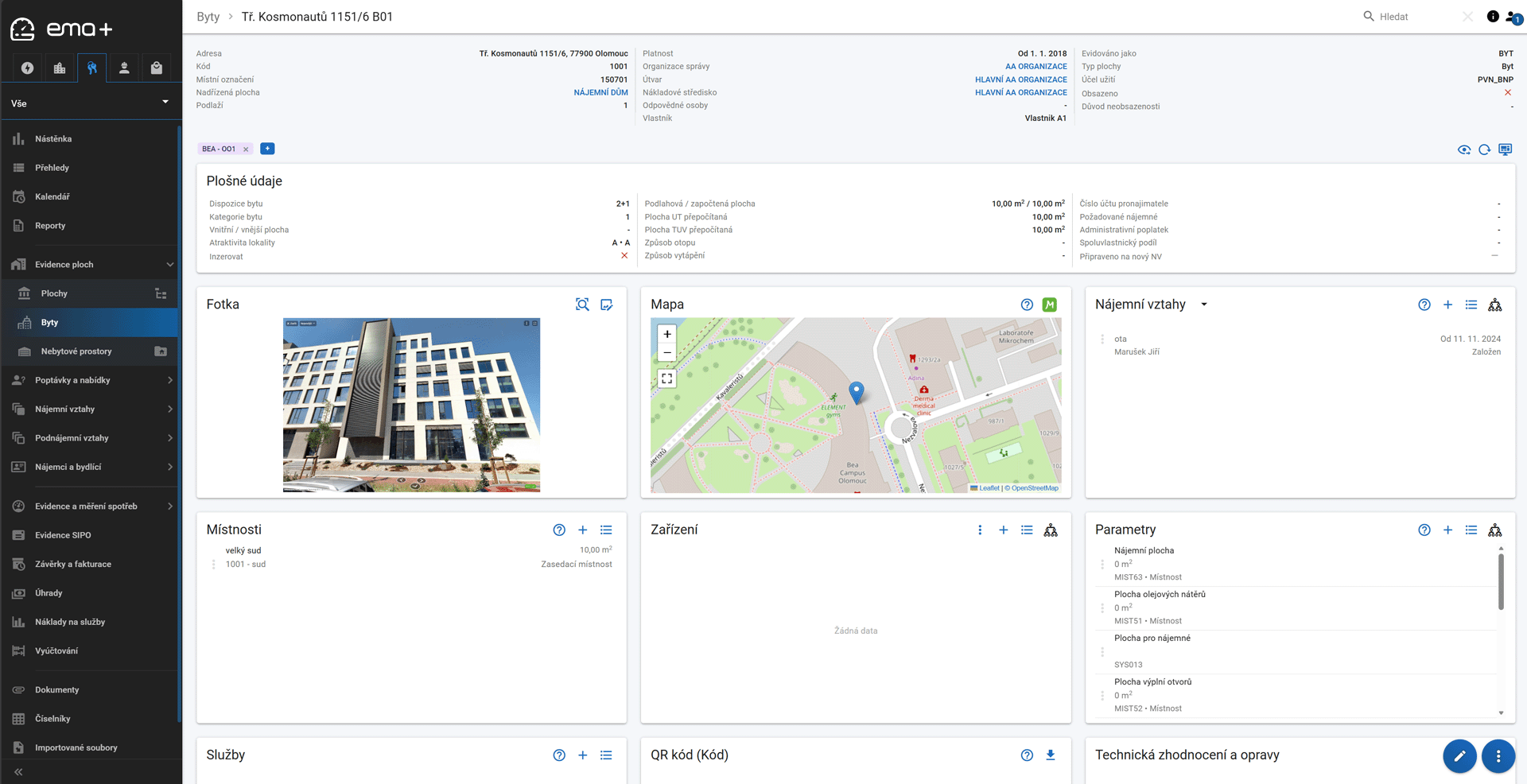Screen dimensions: 1527x784
Task: Collapse the sidebar with double-chevron icon
Action: [18, 771]
